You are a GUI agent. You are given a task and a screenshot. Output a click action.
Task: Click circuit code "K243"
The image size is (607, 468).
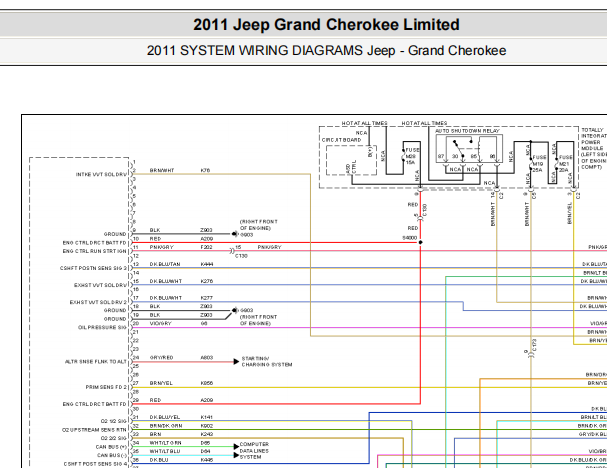click(x=207, y=434)
